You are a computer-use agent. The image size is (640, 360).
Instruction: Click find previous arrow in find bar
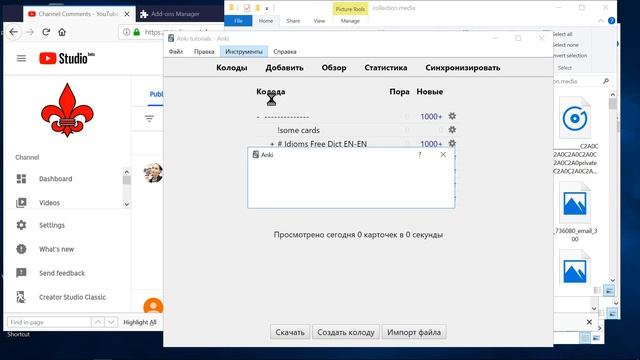tap(98, 322)
